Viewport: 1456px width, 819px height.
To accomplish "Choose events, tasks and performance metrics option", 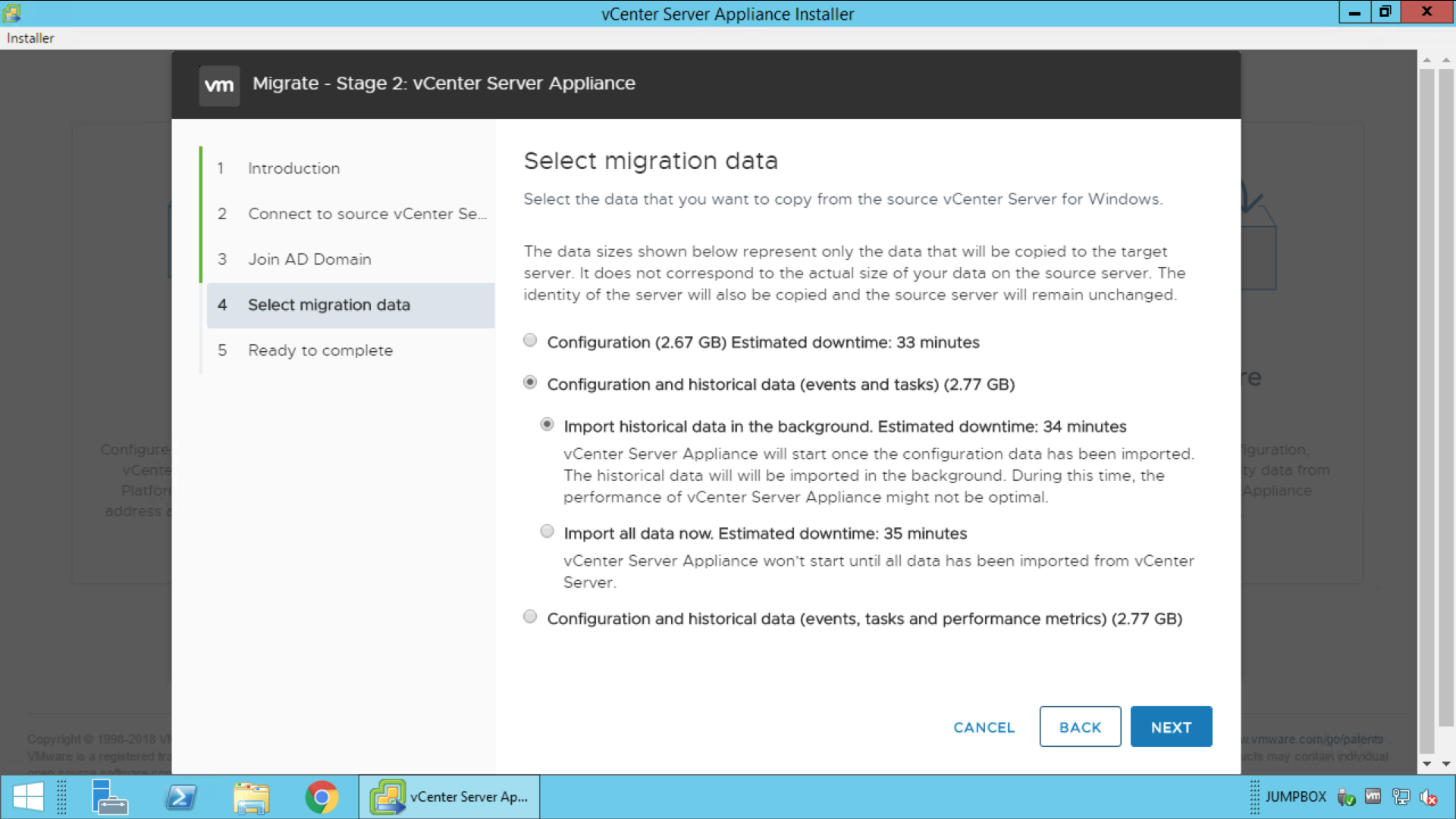I will [530, 617].
